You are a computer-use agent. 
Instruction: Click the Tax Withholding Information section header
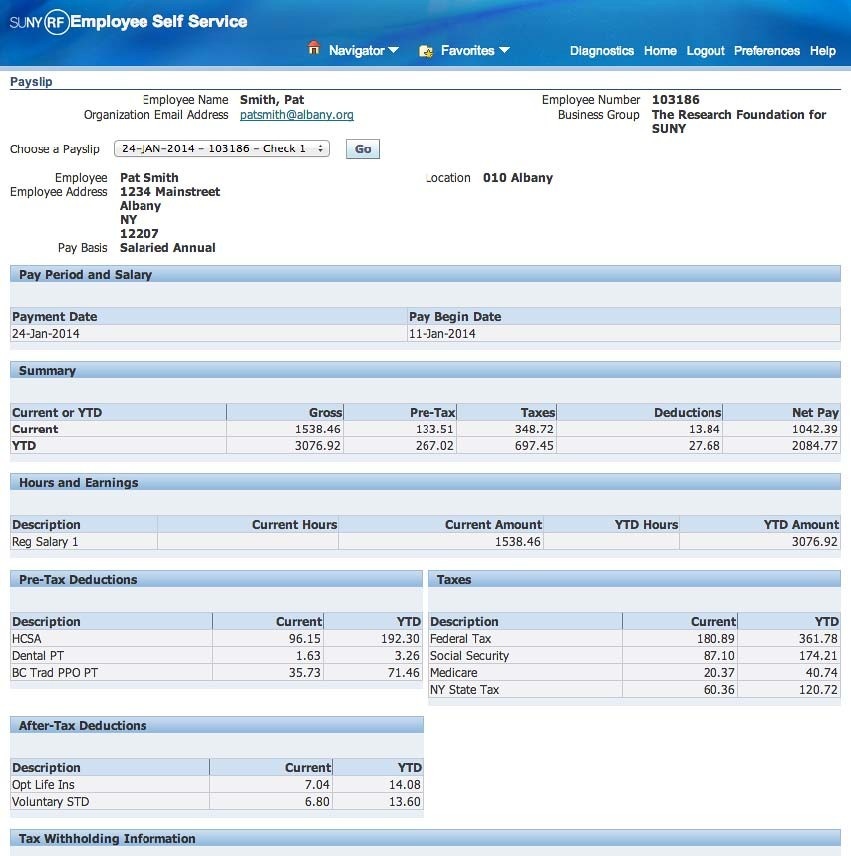(107, 839)
